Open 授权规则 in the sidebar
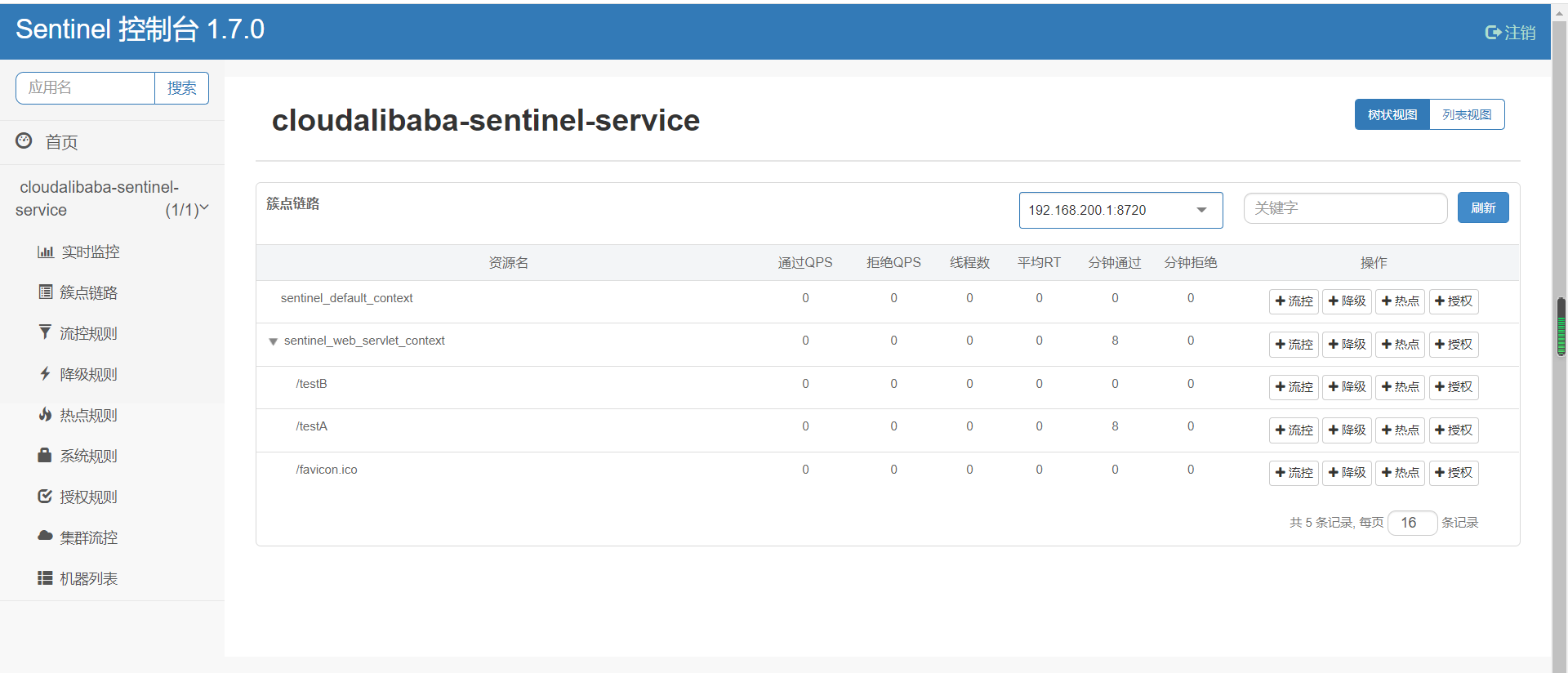The width and height of the screenshot is (1568, 673). 88,497
